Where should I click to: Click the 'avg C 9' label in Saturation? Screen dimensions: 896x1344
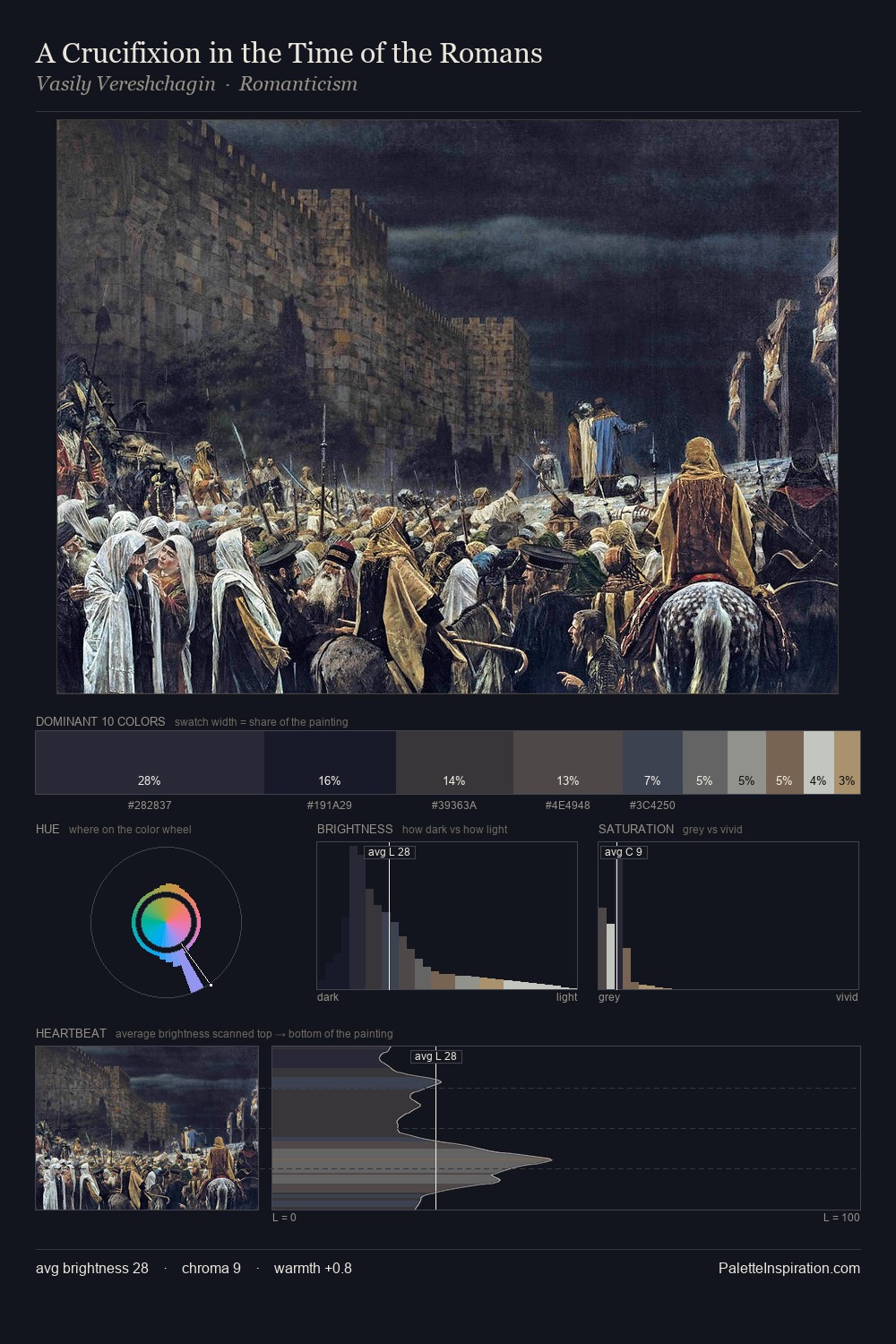click(623, 852)
